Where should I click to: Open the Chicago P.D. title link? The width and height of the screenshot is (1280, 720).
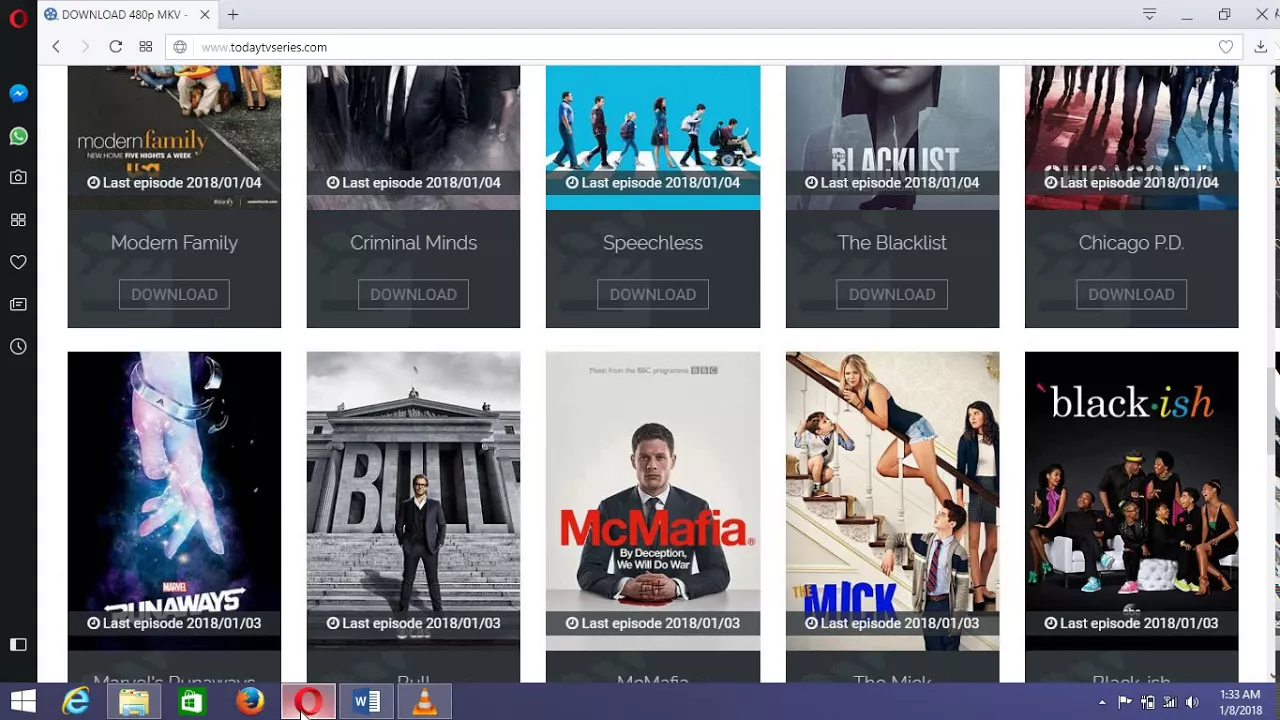pyautogui.click(x=1131, y=243)
